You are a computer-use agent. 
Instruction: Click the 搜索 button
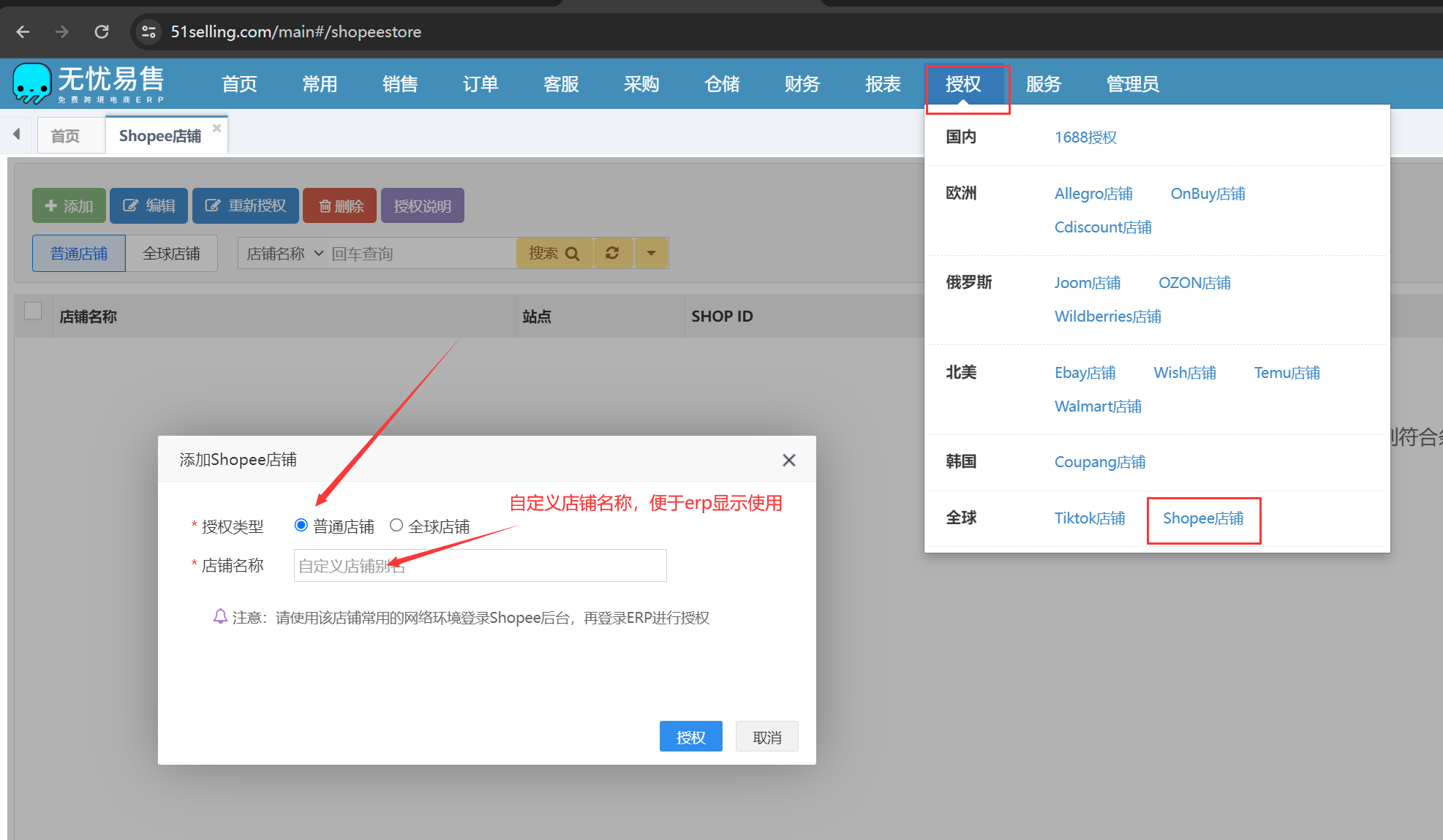coord(554,253)
